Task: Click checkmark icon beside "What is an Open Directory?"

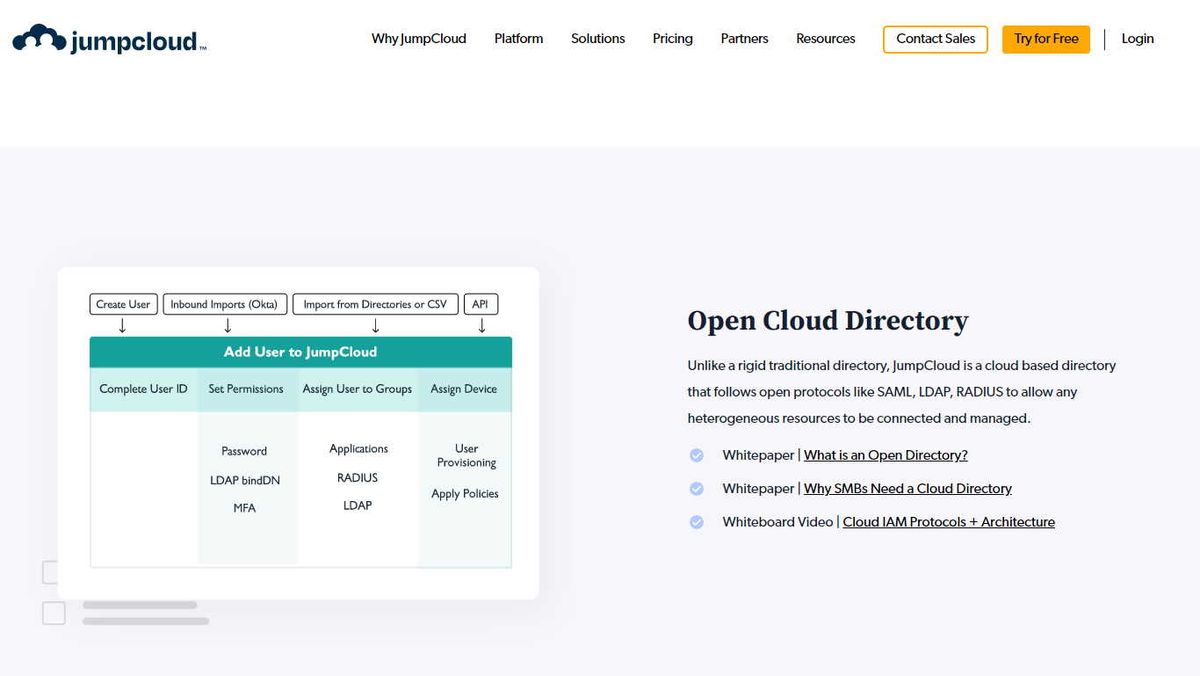Action: click(697, 455)
